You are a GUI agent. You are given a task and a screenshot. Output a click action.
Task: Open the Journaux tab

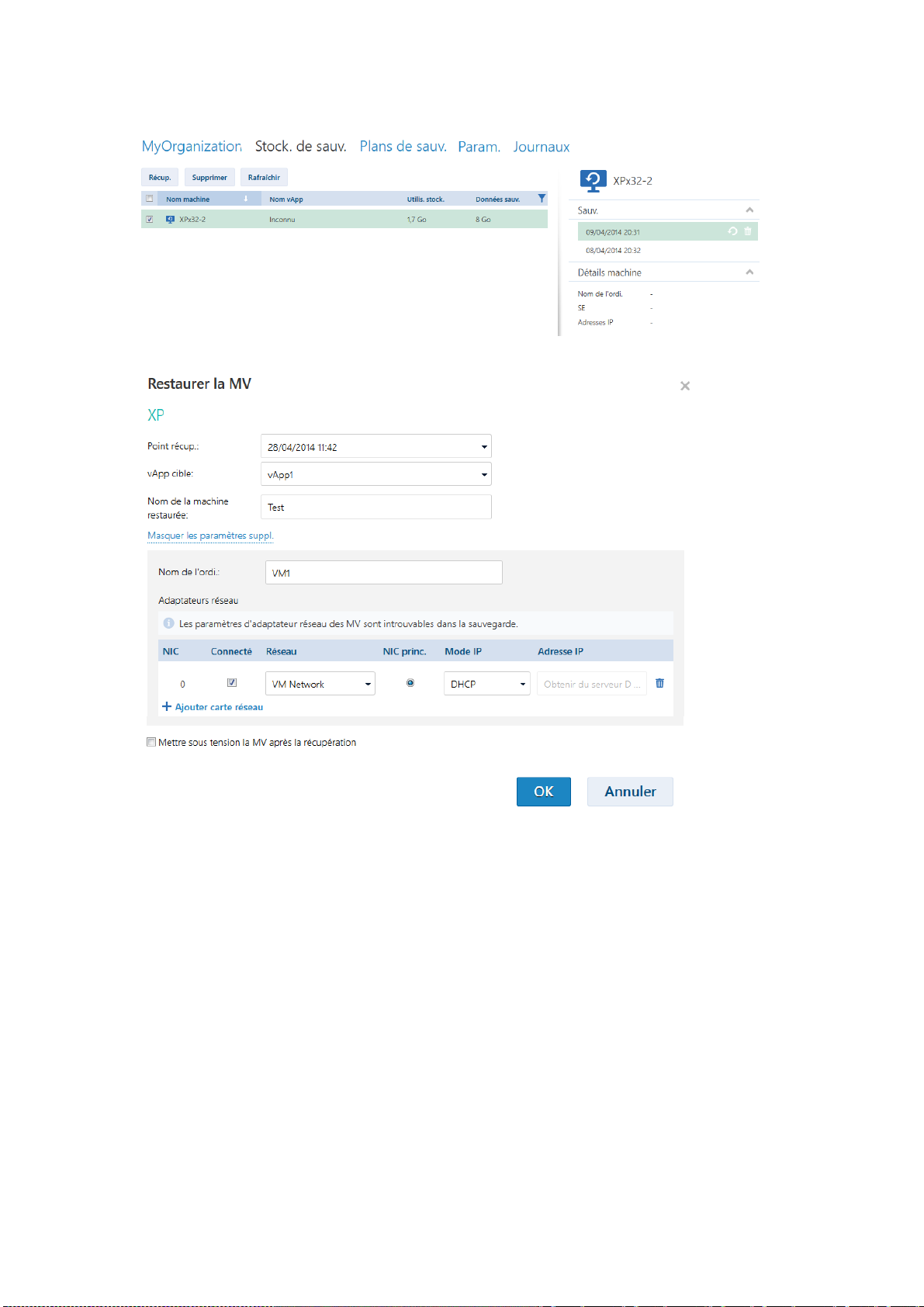tap(542, 147)
